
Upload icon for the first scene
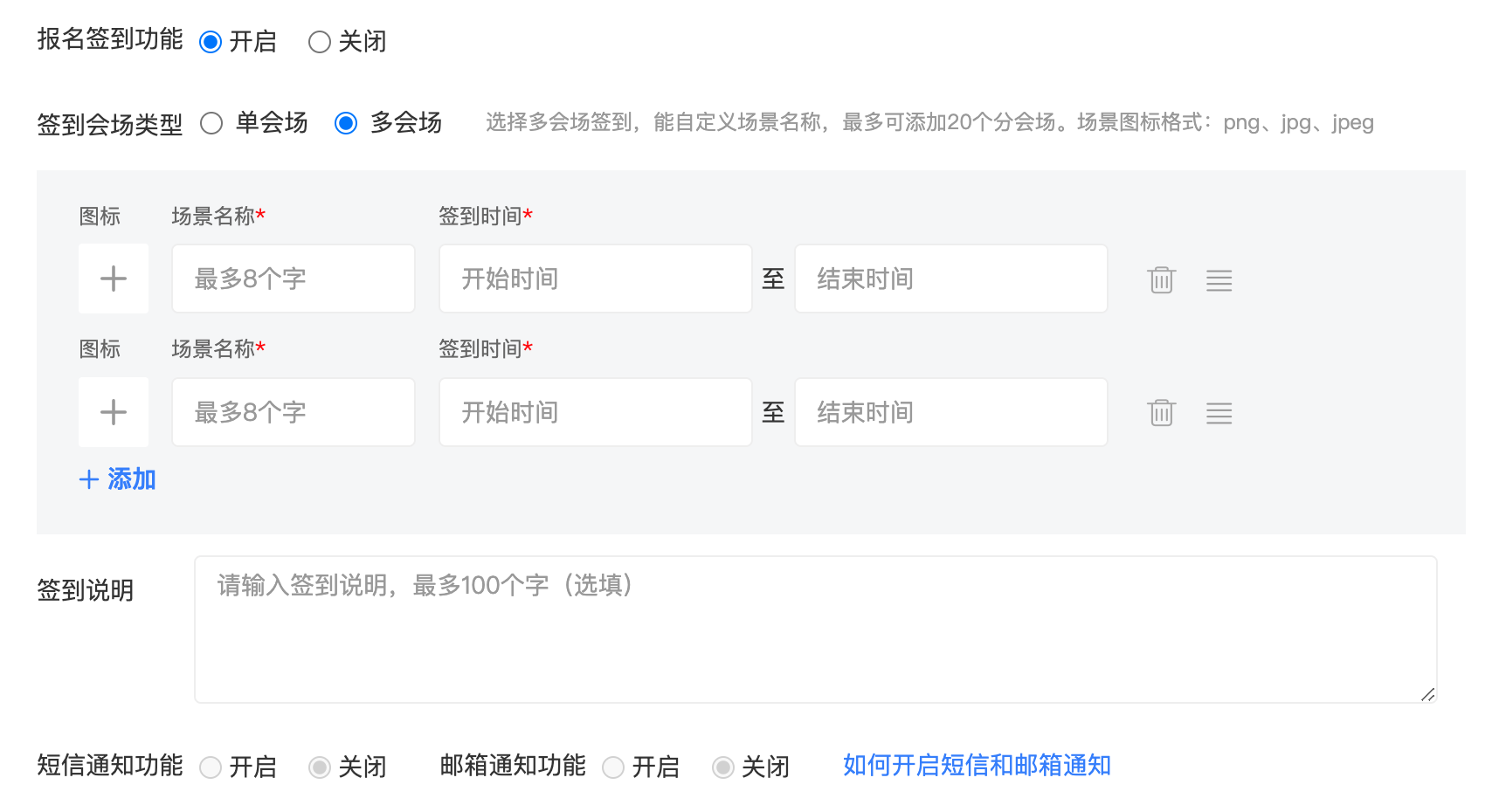(x=114, y=279)
